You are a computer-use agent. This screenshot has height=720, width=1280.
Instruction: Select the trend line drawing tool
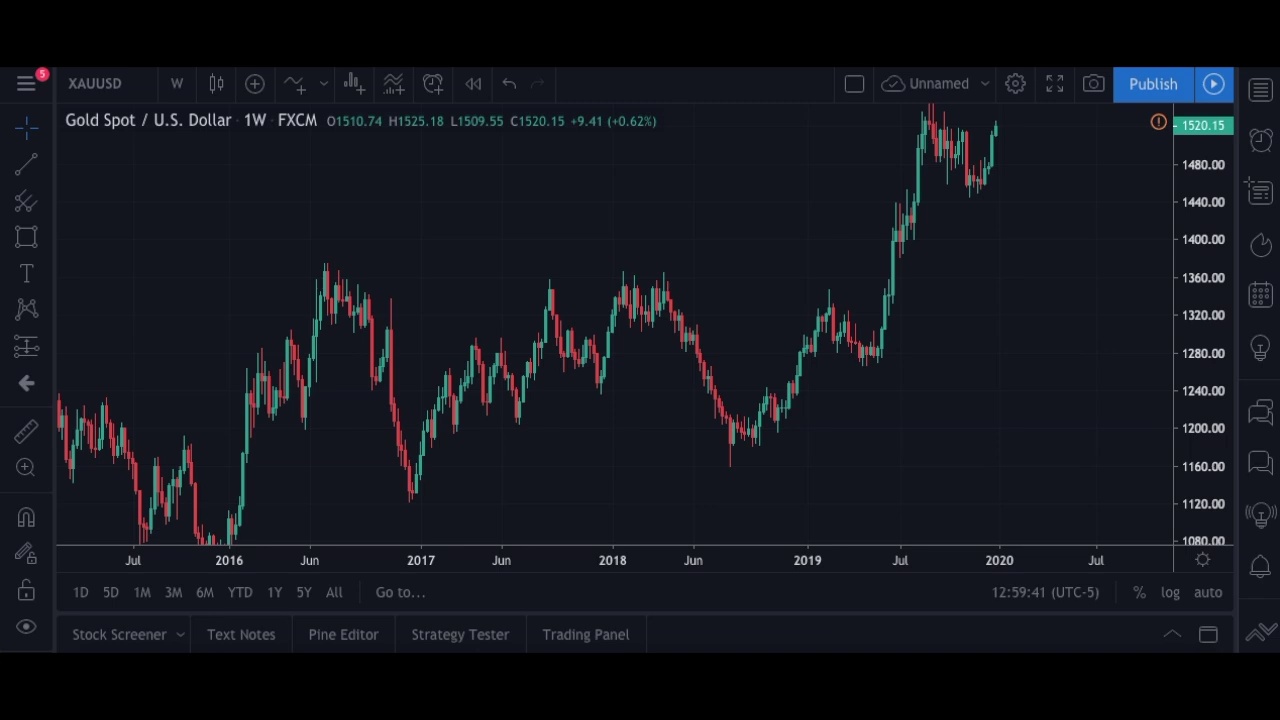[26, 163]
